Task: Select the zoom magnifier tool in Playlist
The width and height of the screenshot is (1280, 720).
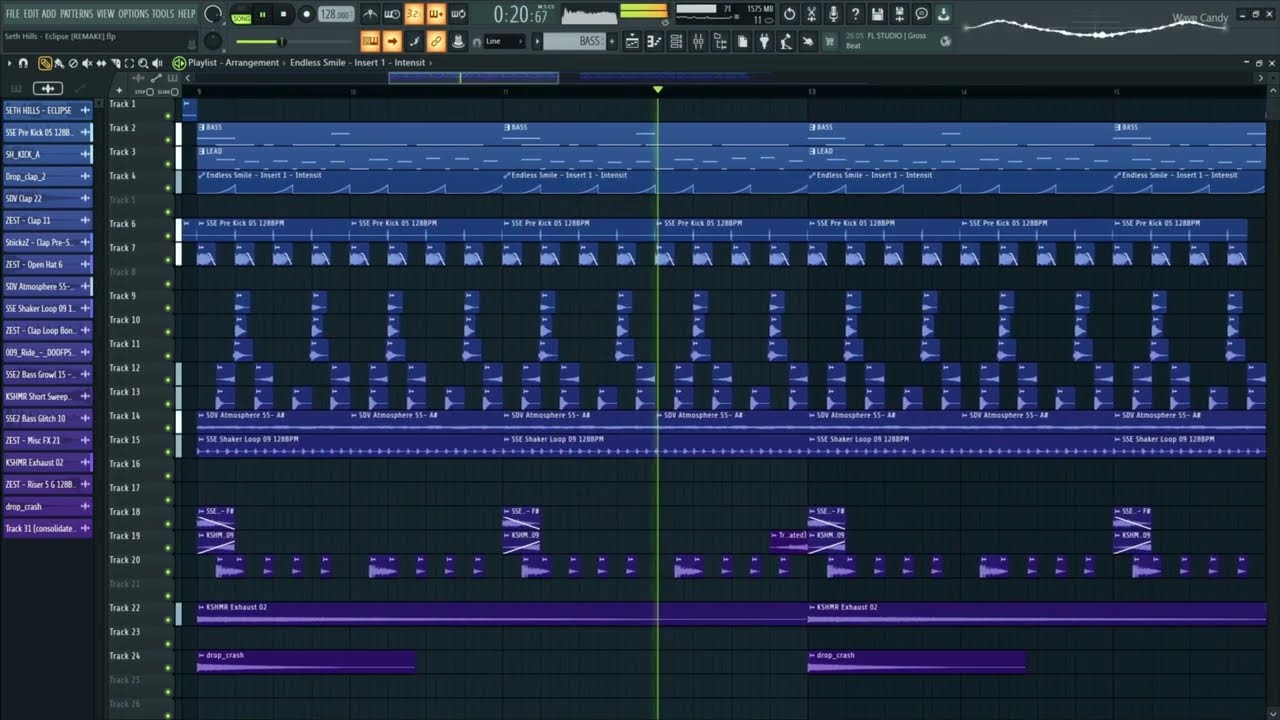Action: (x=143, y=63)
